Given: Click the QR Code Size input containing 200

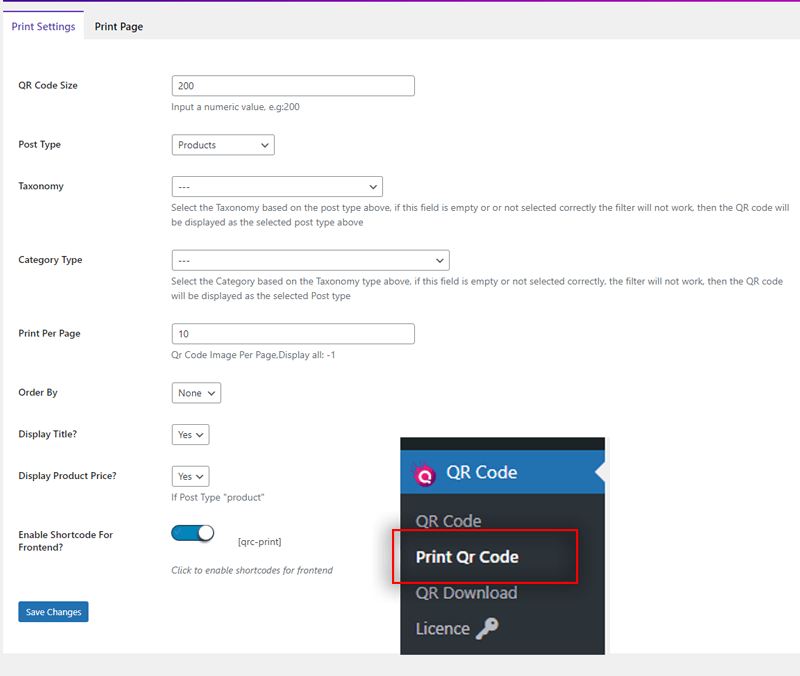Looking at the screenshot, I should 293,85.
